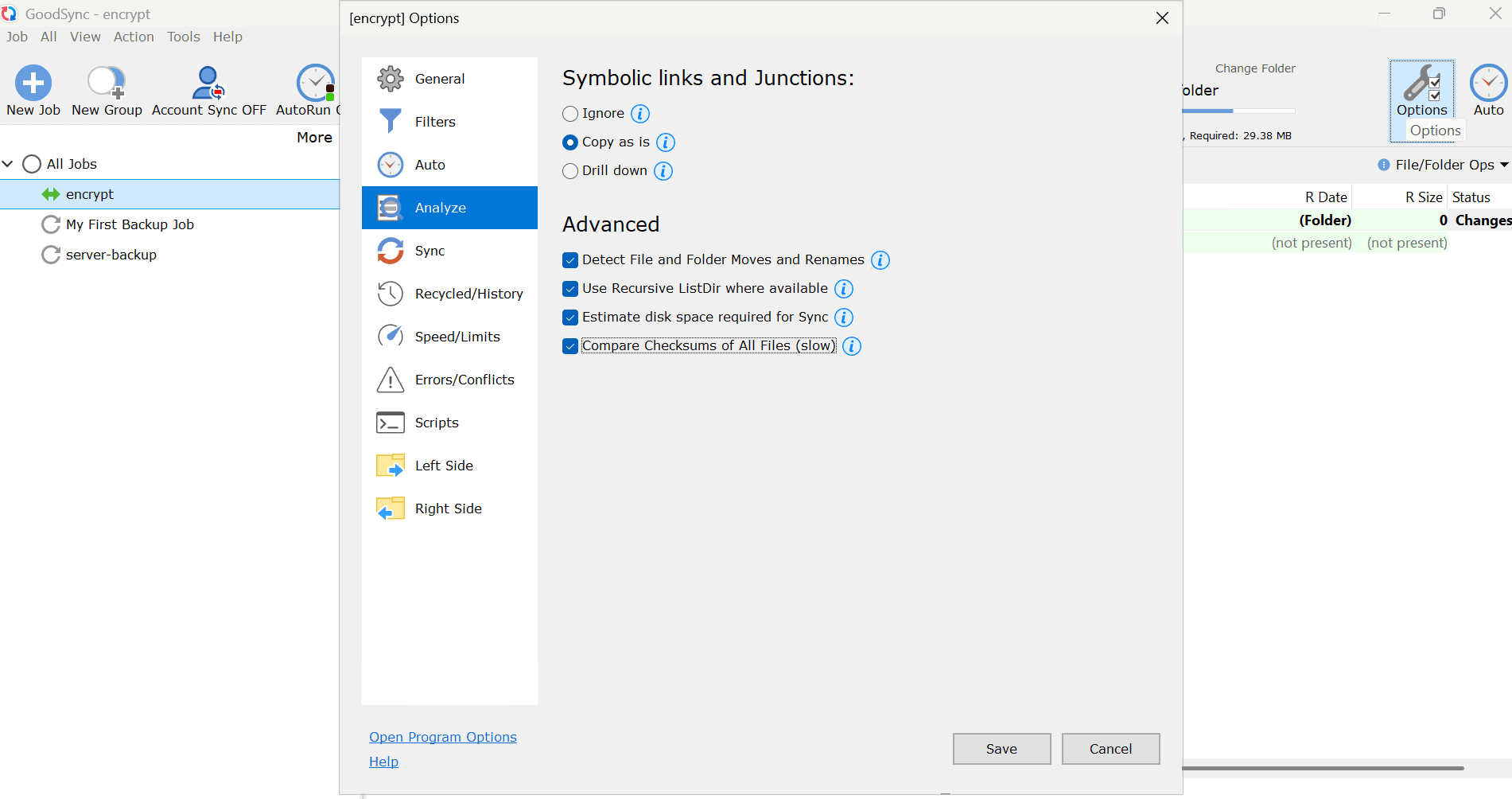Open Errors/Conflicts warning section
This screenshot has height=799, width=1512.
click(x=449, y=380)
